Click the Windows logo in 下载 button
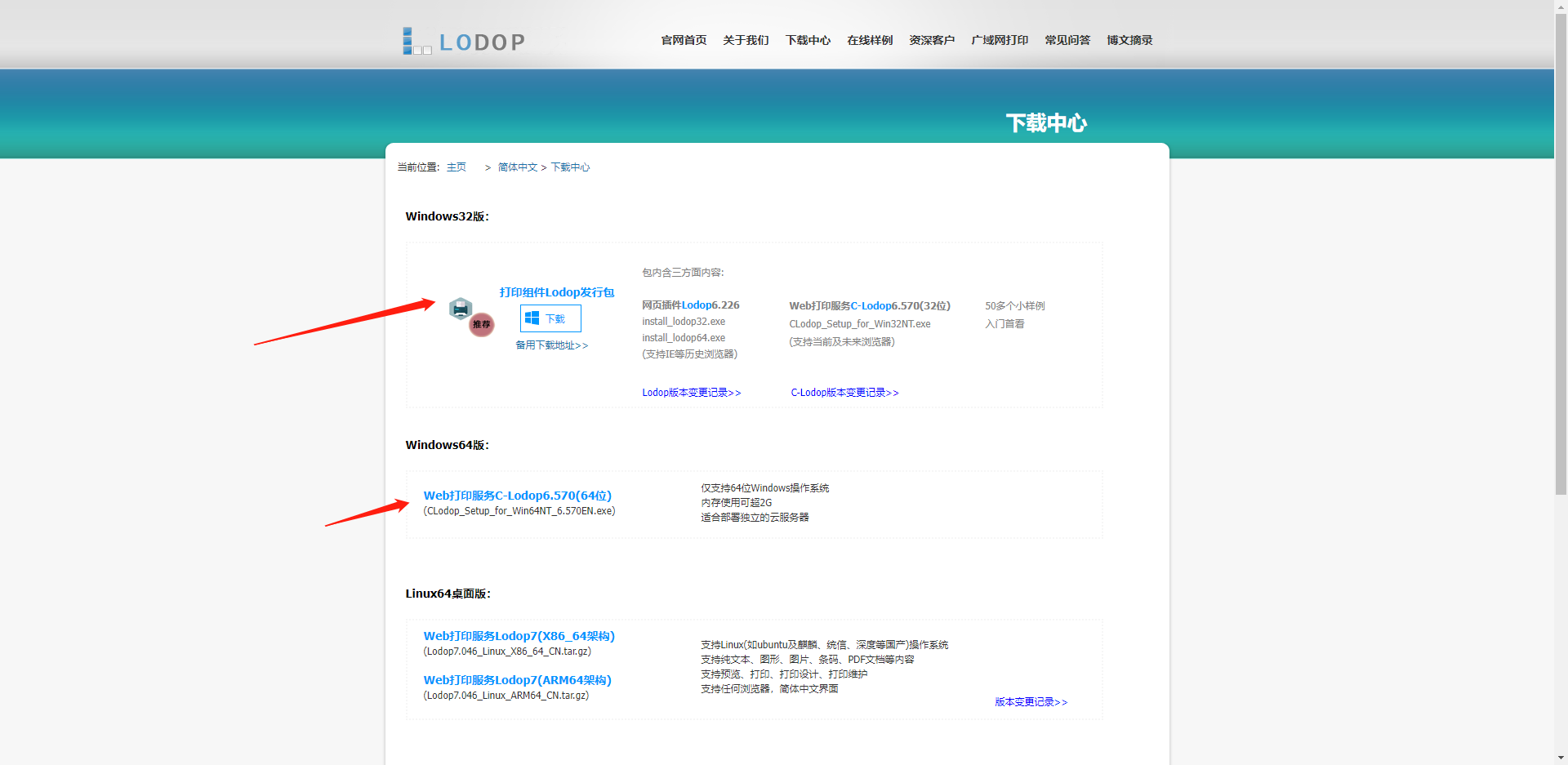Screen dimensions: 1568x765 tap(532, 318)
